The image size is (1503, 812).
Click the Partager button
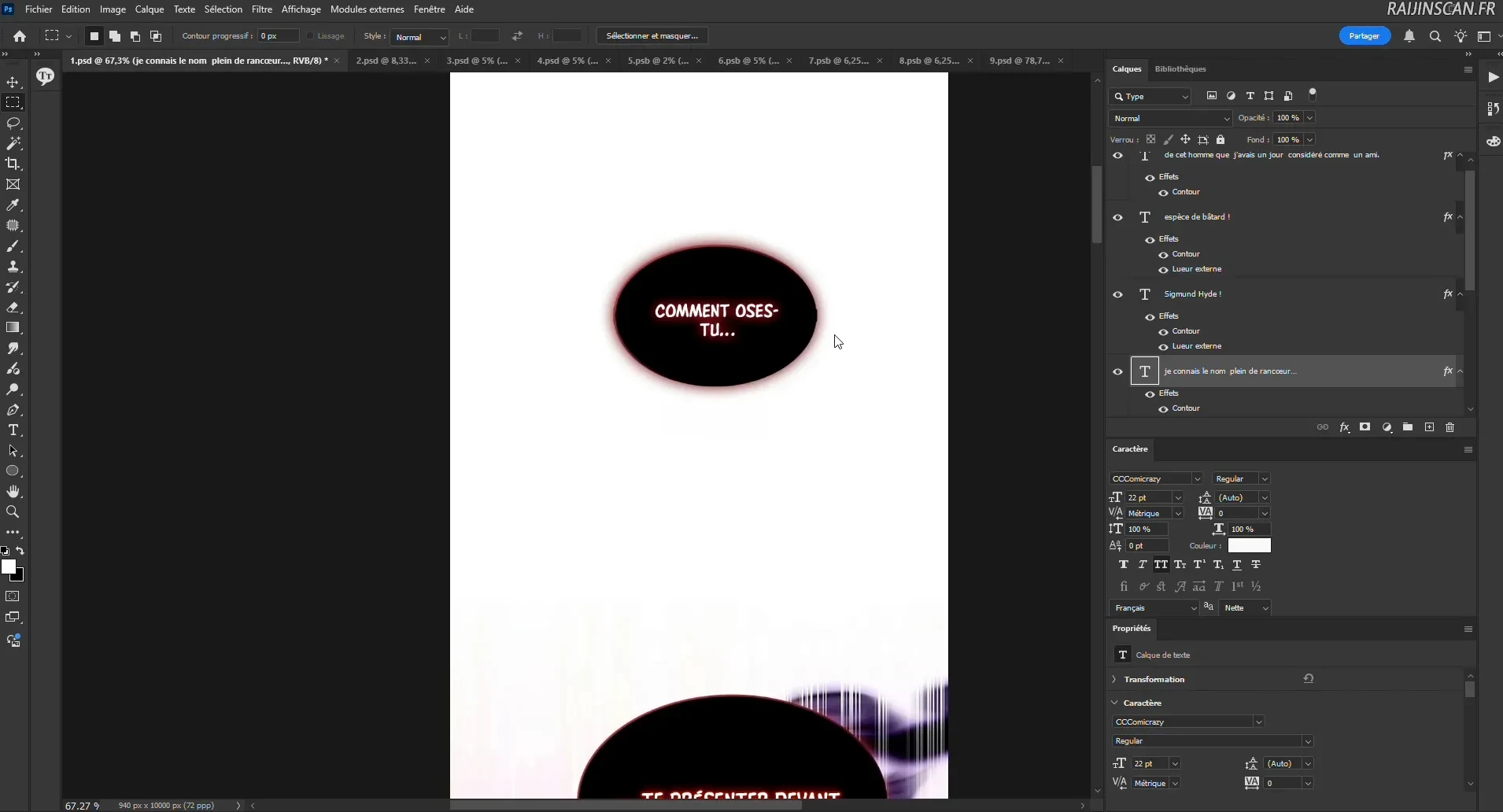(x=1365, y=36)
